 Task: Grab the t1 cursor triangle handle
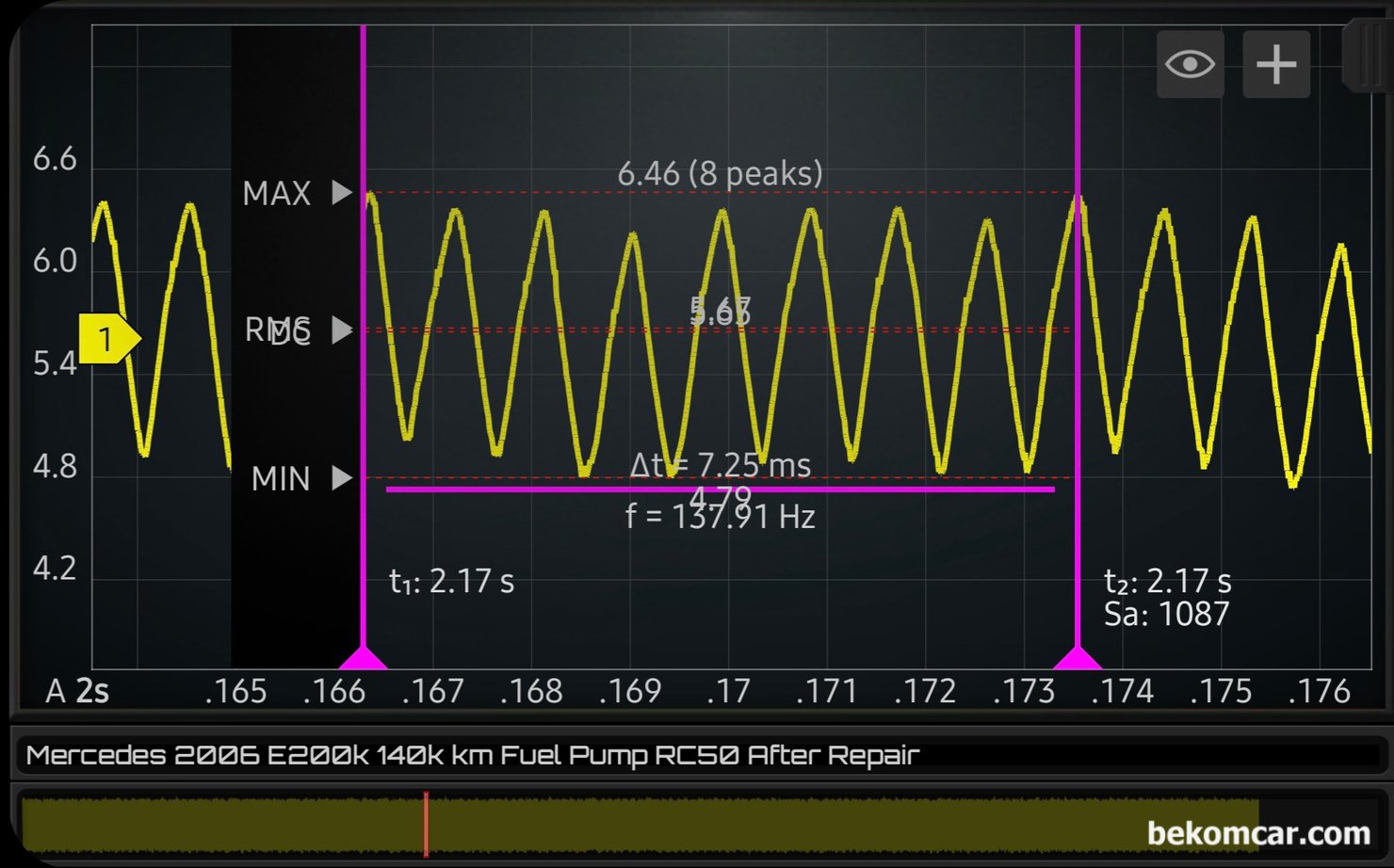click(x=363, y=658)
